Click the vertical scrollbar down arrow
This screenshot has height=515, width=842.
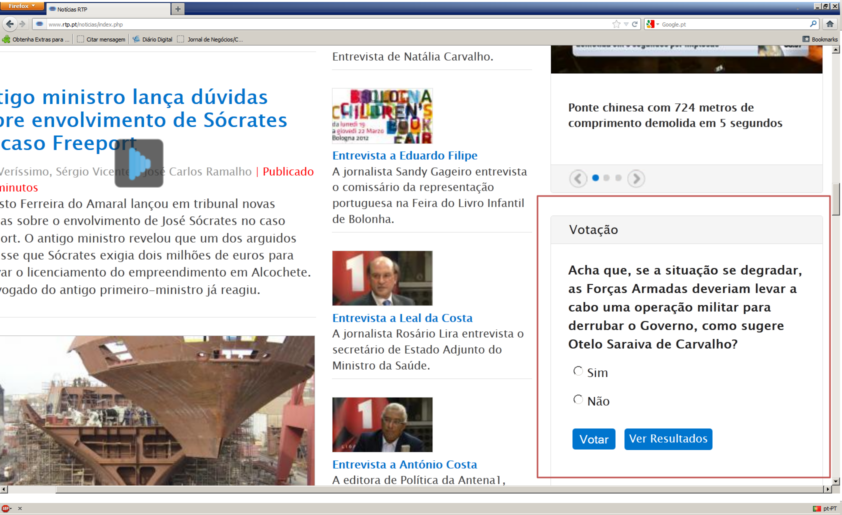coord(836,481)
